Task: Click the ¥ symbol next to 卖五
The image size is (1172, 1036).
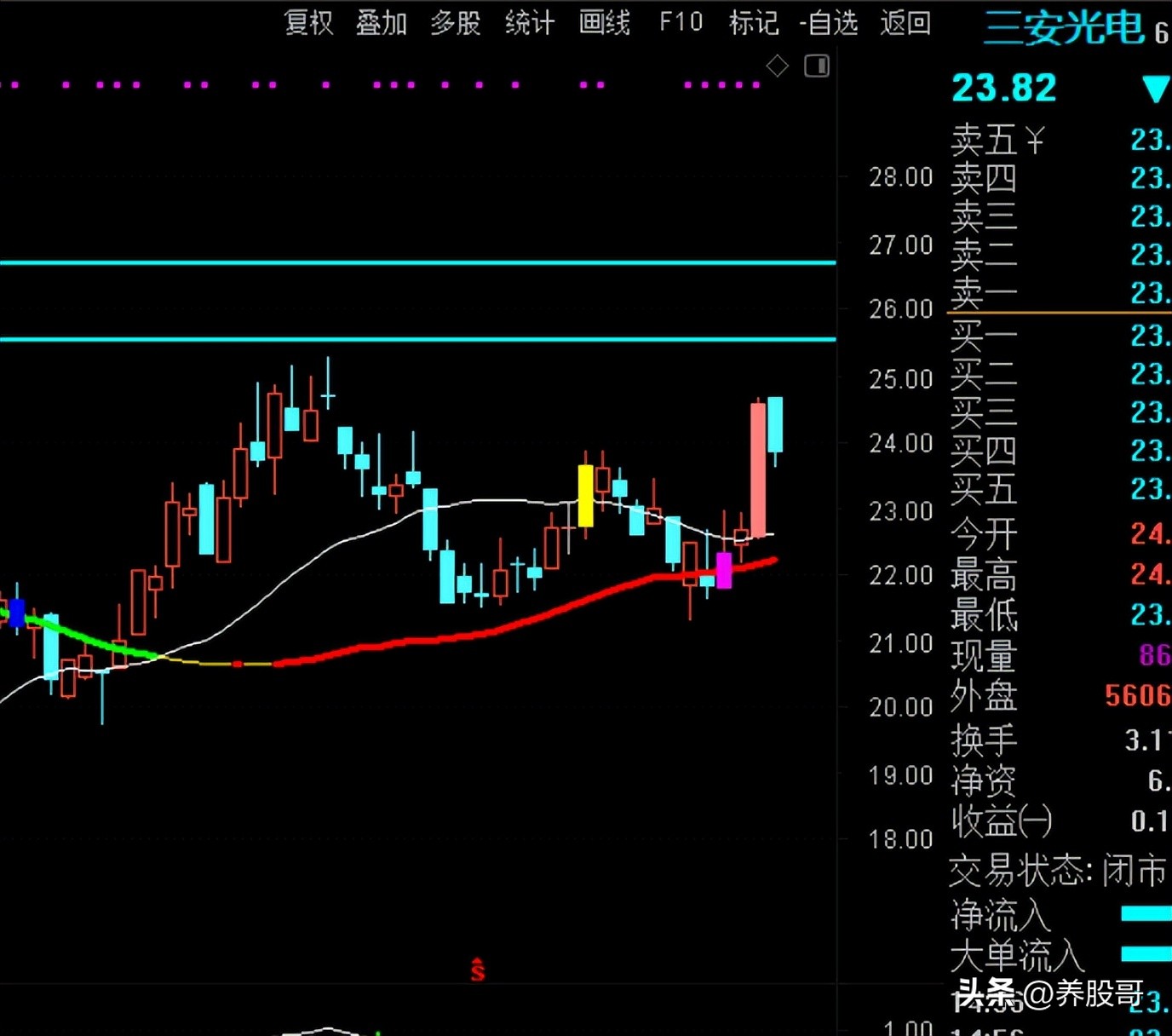Action: coord(1034,140)
